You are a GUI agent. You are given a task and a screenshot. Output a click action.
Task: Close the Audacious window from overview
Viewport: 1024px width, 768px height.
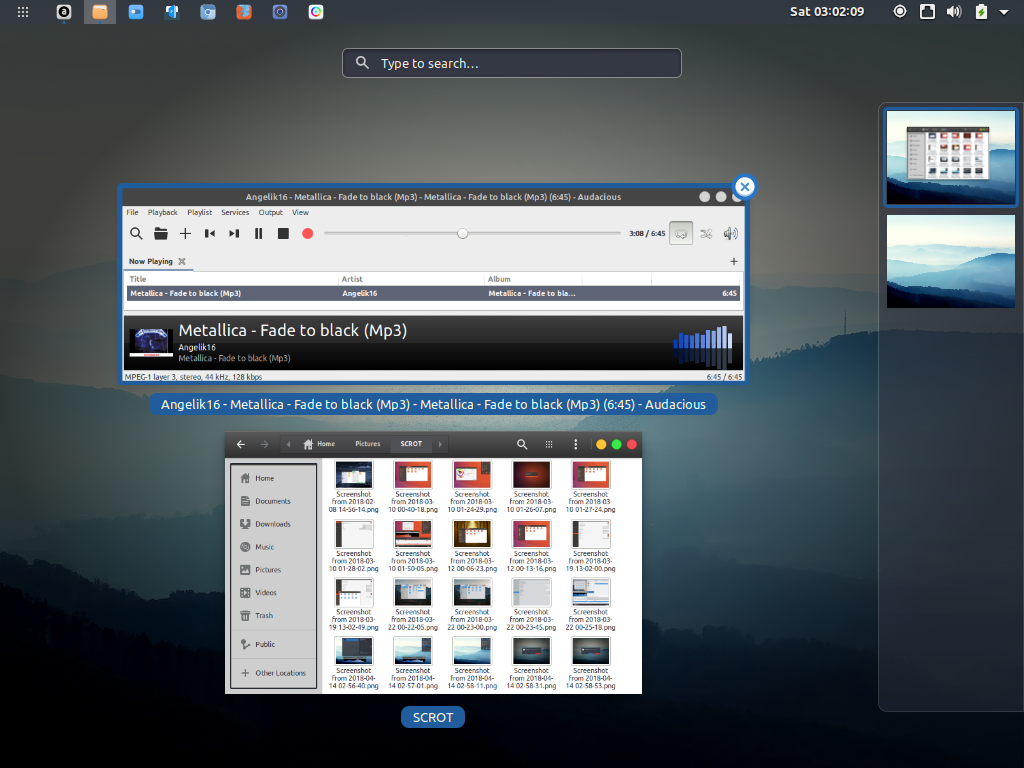pyautogui.click(x=744, y=187)
